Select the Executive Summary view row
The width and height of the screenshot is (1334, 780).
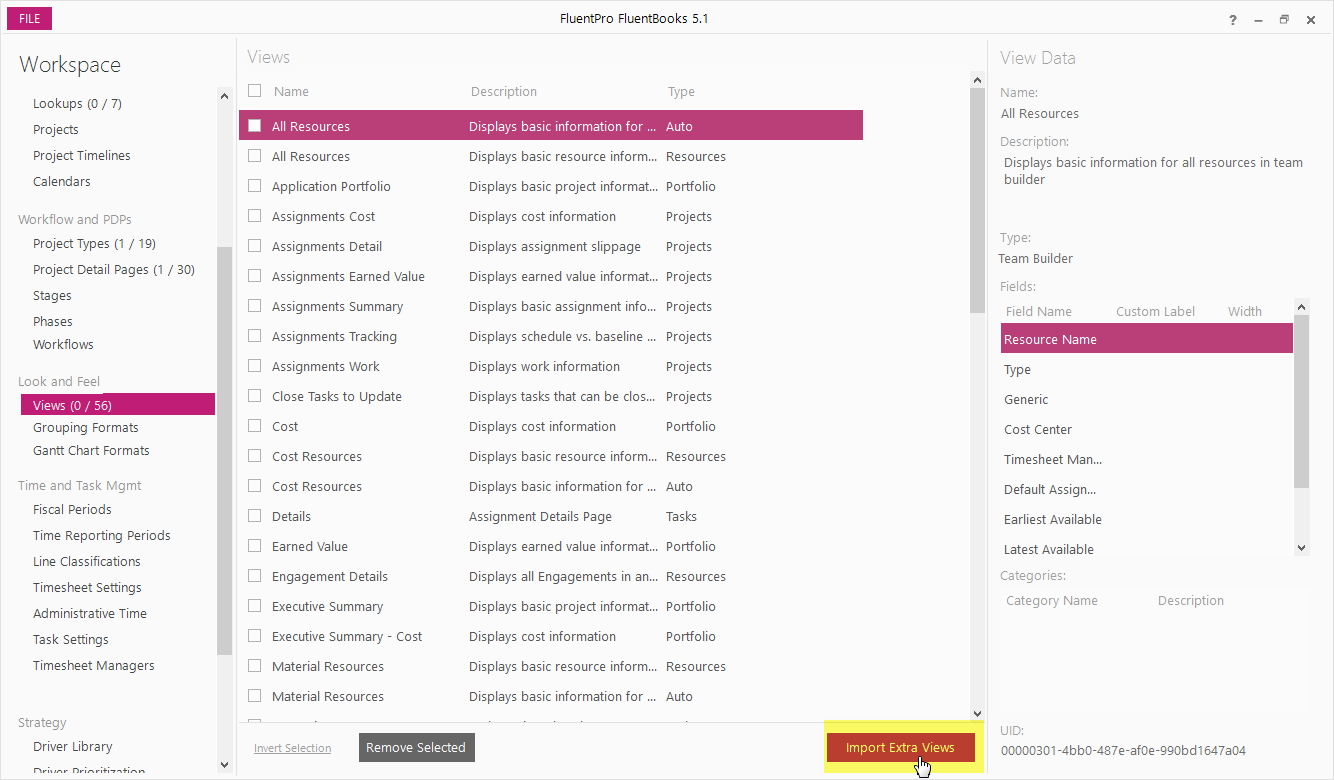(551, 606)
